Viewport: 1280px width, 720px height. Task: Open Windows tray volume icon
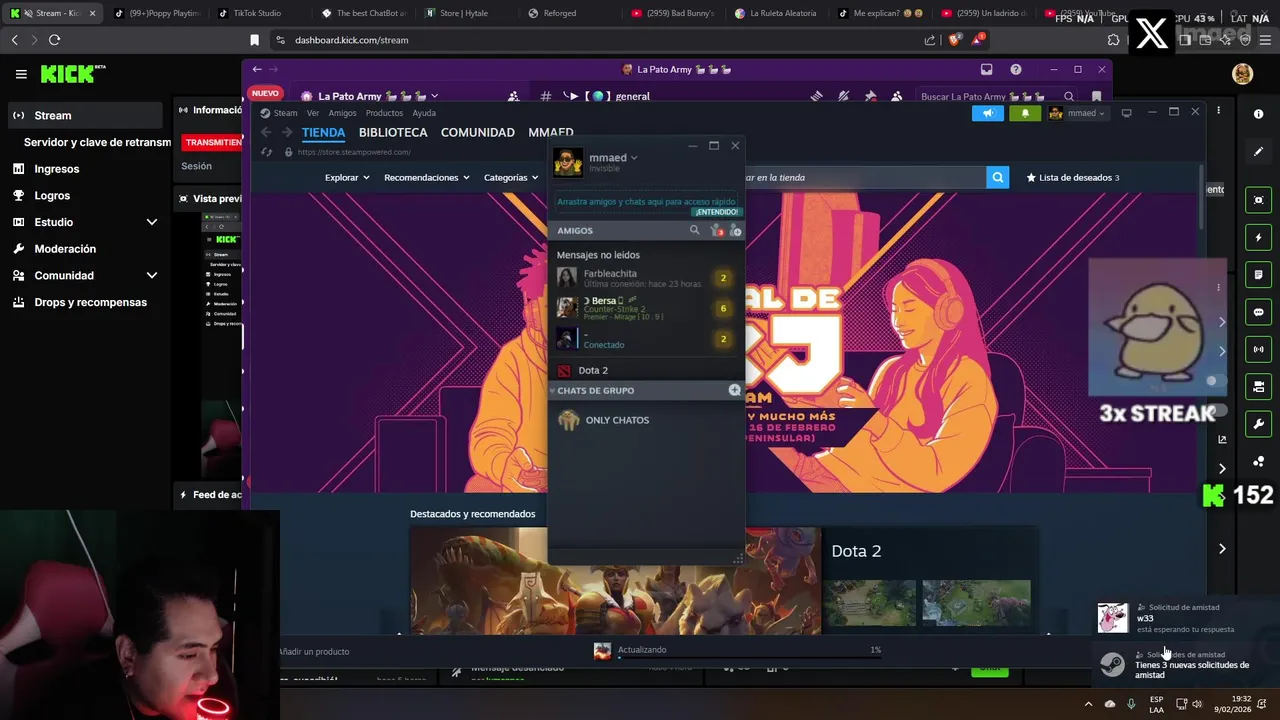[1197, 704]
